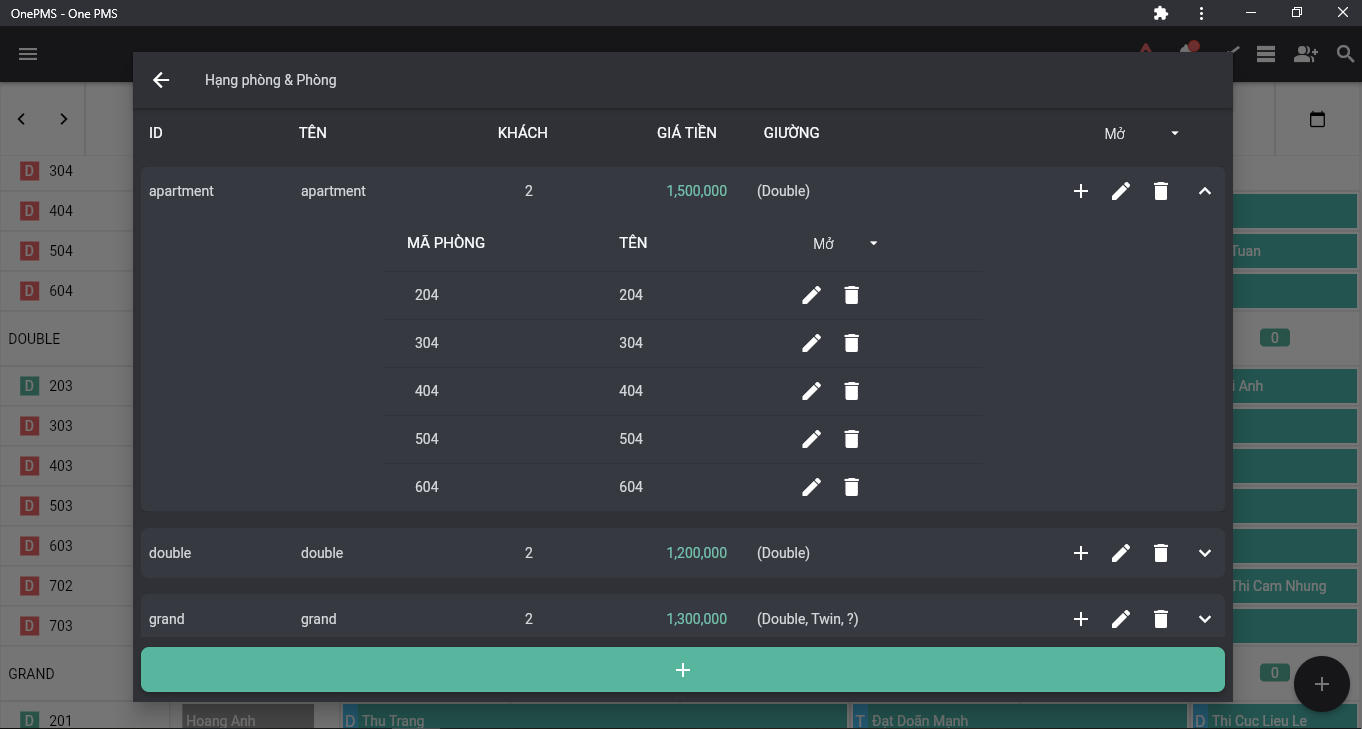Select the GIÁ TIỀN column header

pos(686,133)
